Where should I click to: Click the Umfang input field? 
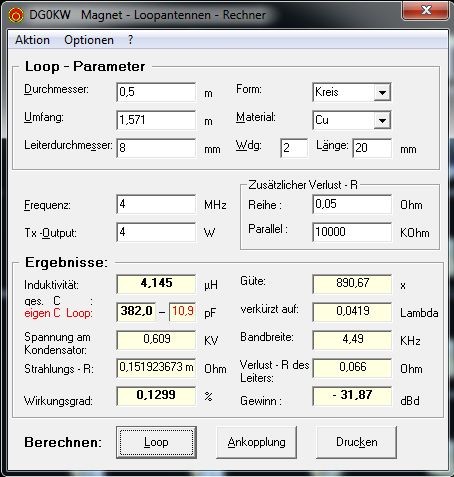pos(156,120)
